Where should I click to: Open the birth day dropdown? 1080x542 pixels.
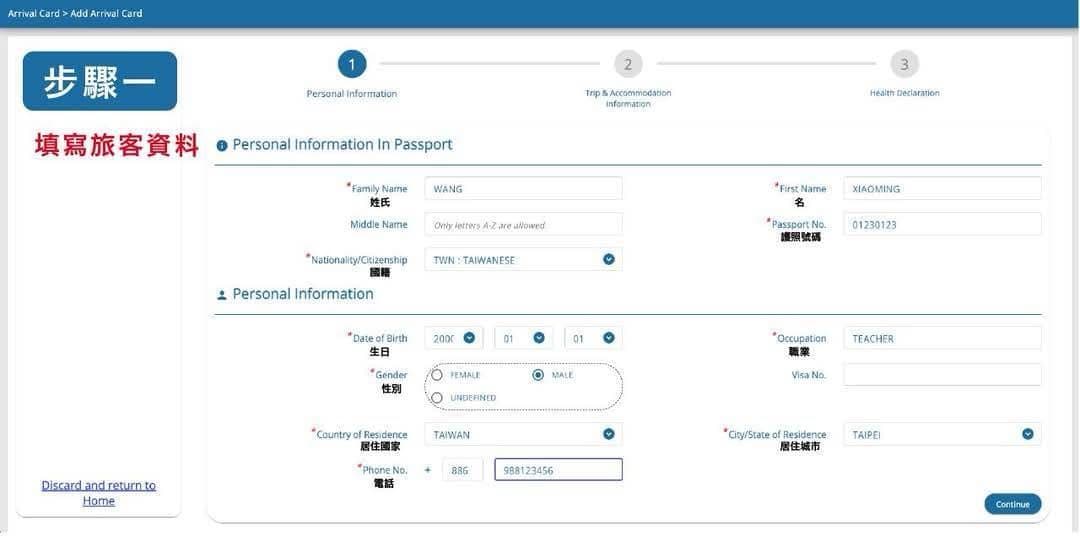coord(593,338)
